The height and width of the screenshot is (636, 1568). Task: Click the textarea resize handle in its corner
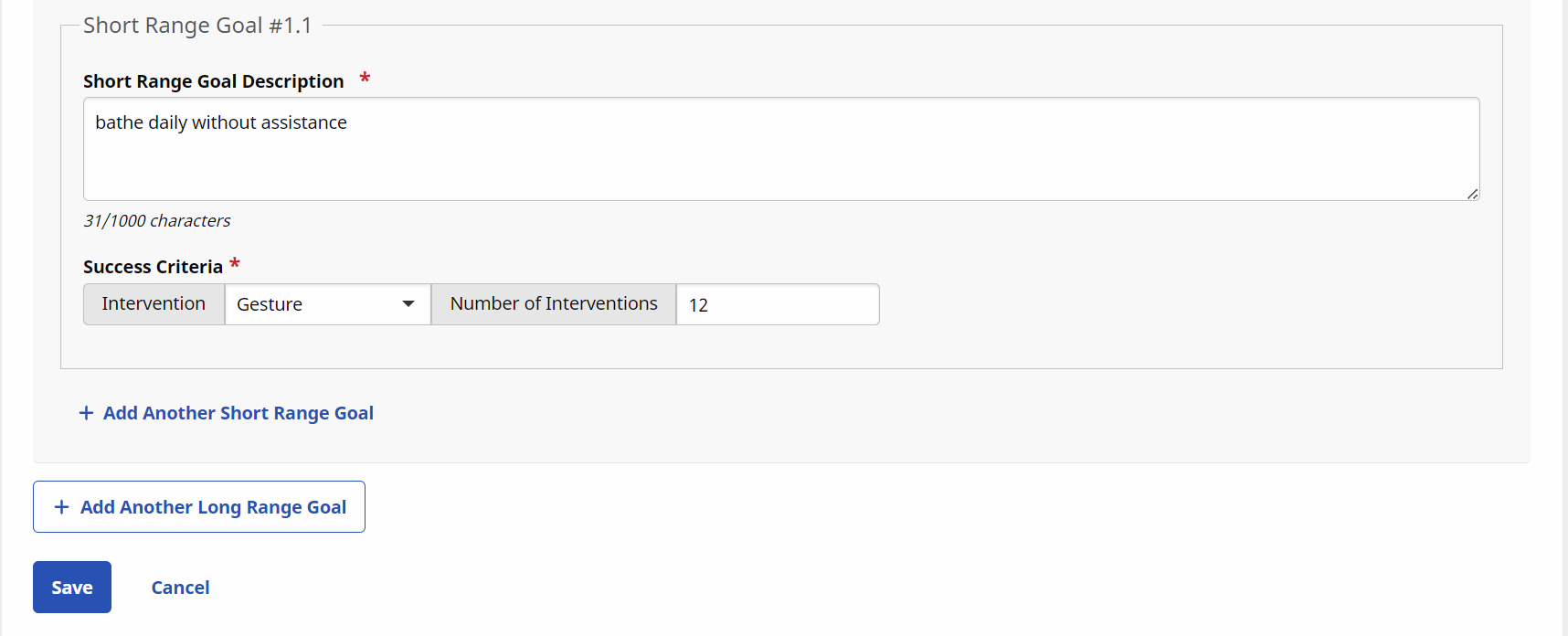(1472, 194)
